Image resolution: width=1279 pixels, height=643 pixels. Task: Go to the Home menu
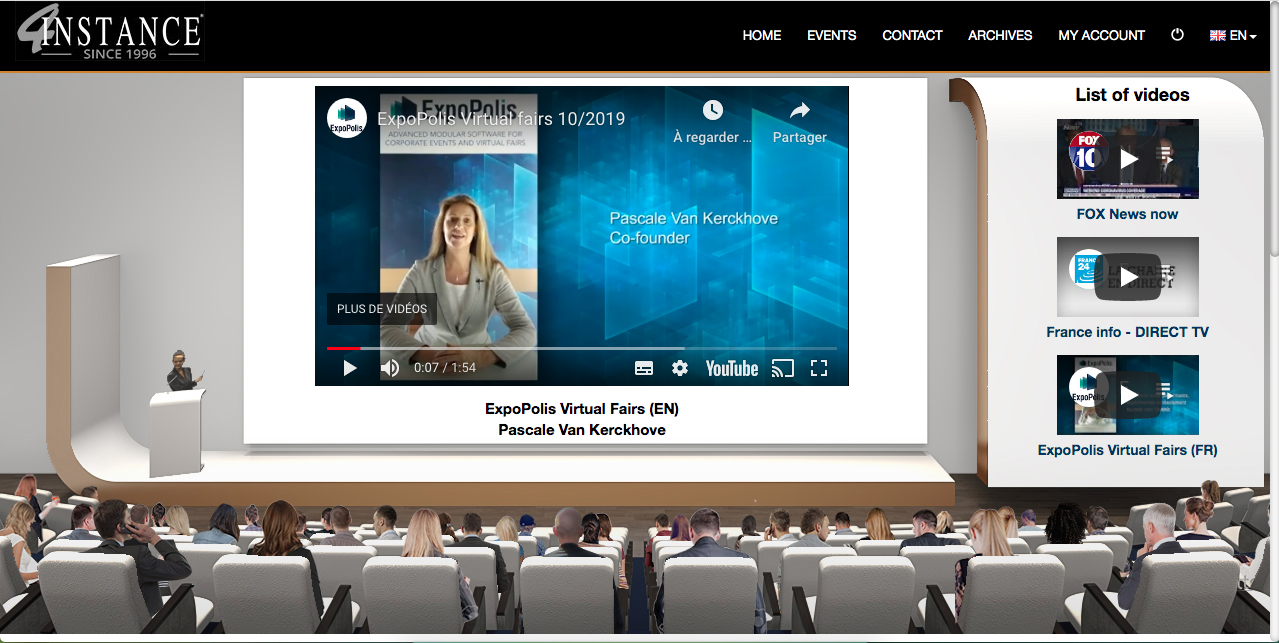[x=761, y=35]
